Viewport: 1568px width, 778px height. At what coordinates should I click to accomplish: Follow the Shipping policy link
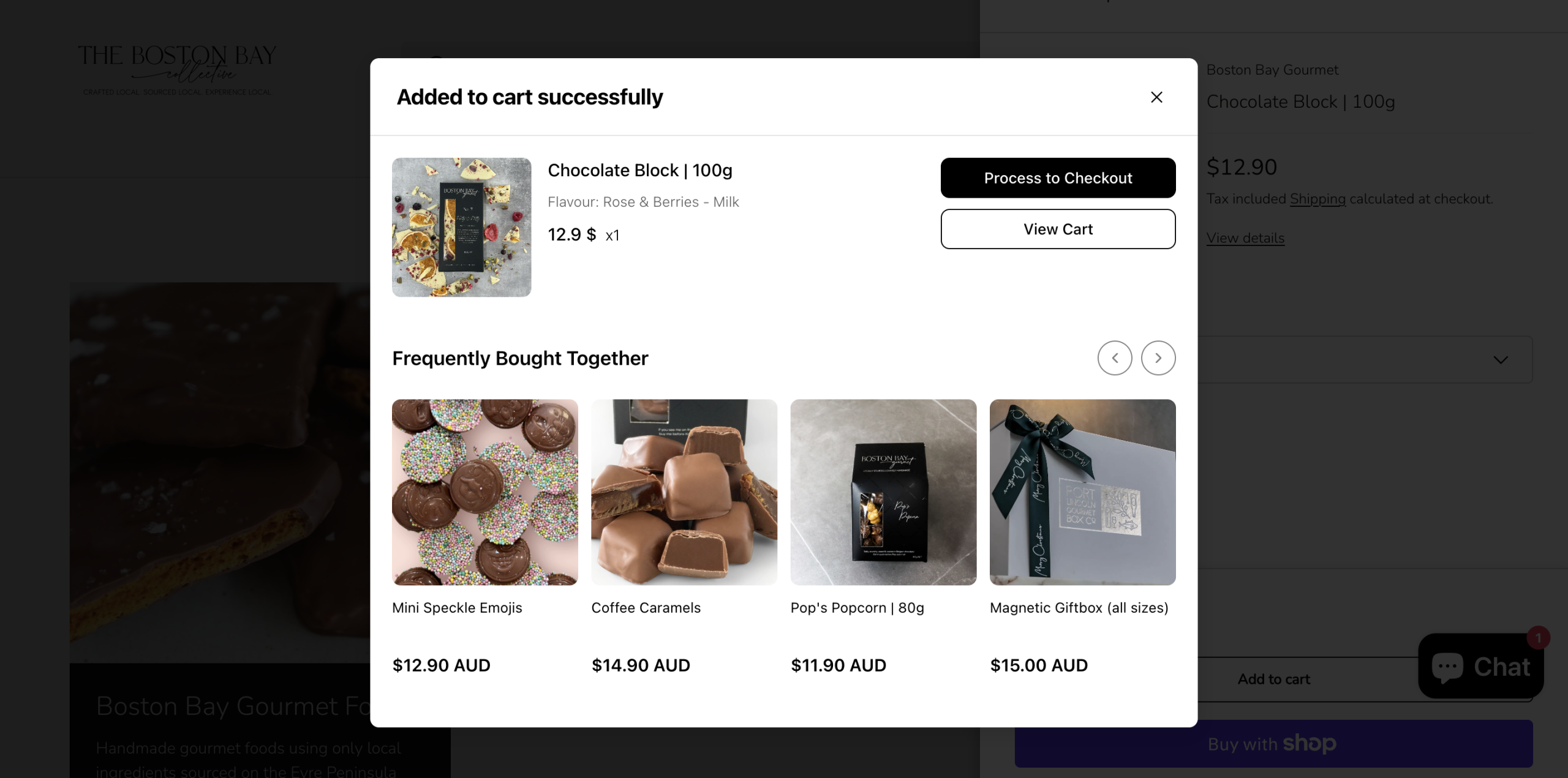[1317, 199]
